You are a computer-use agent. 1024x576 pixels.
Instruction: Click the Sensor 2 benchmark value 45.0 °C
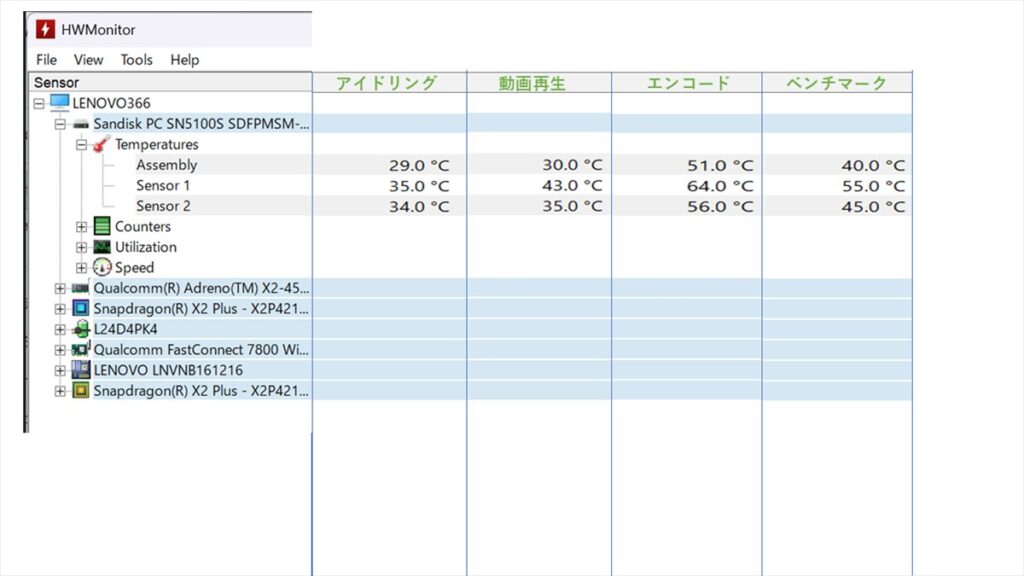coord(873,206)
